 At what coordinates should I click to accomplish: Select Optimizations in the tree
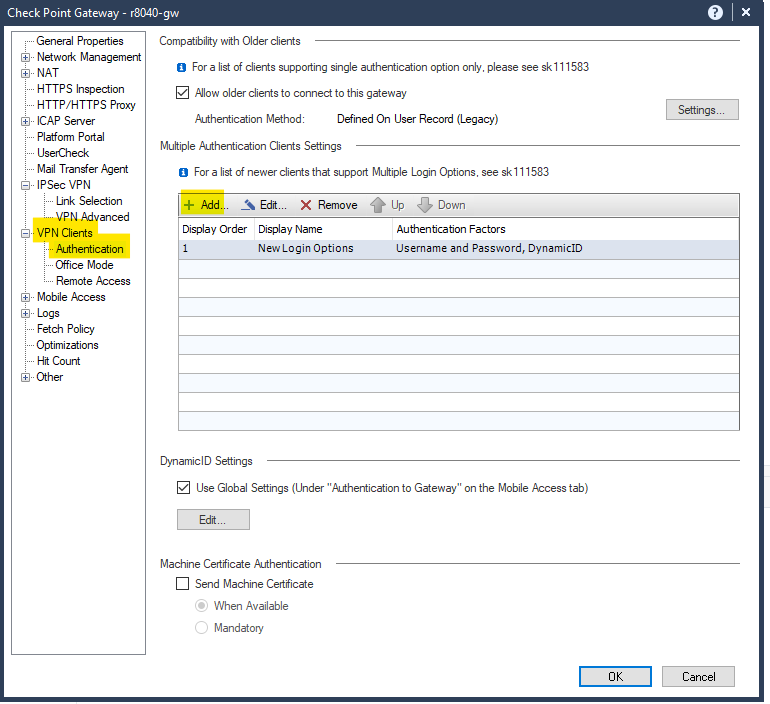67,345
